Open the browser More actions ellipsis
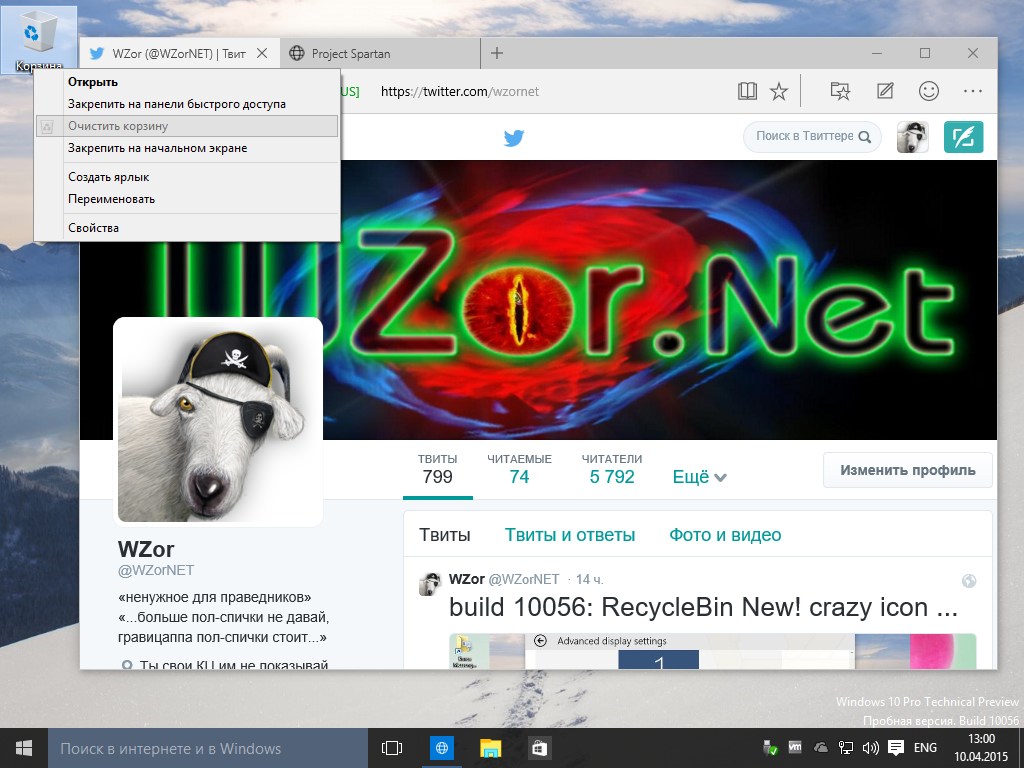Viewport: 1024px width, 768px height. point(972,91)
